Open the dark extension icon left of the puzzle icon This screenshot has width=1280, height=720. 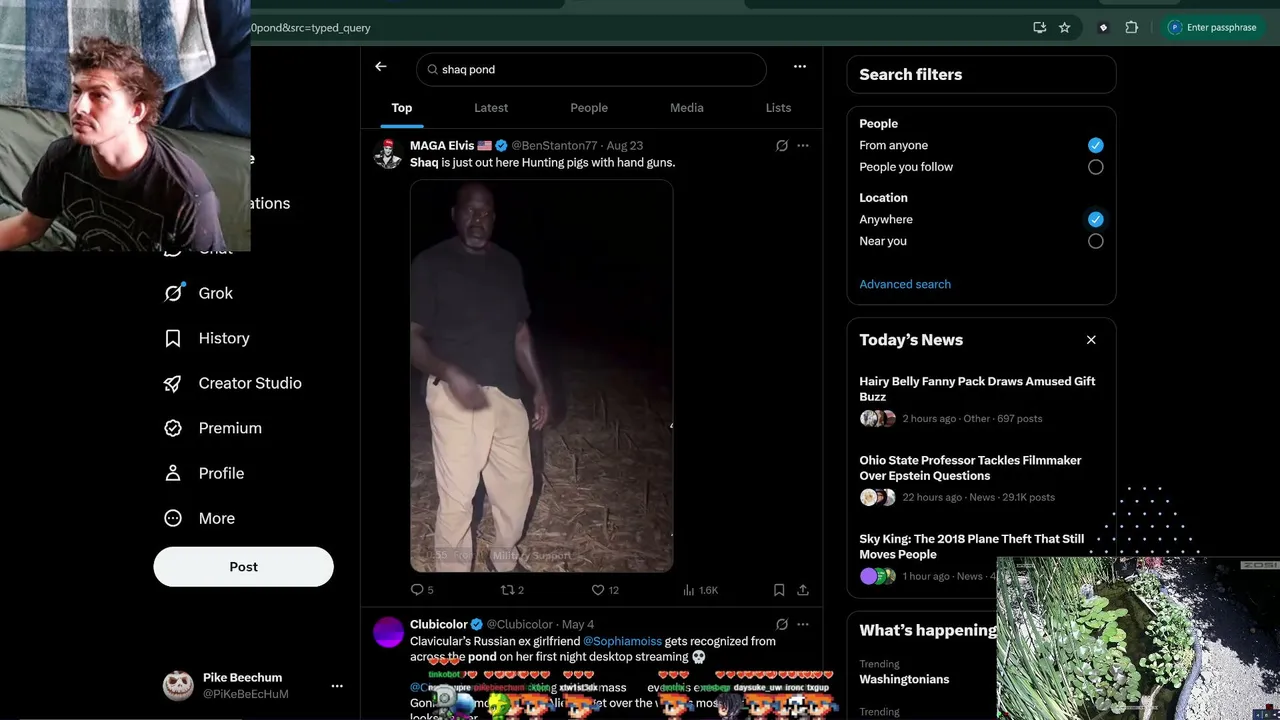[1103, 28]
